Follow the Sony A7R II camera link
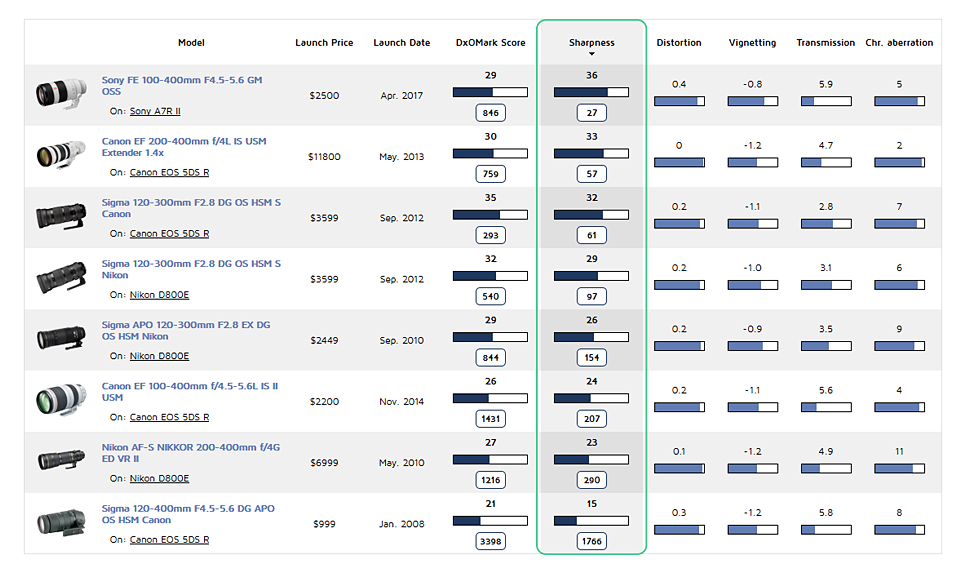Image resolution: width=975 pixels, height=576 pixels. coord(155,111)
